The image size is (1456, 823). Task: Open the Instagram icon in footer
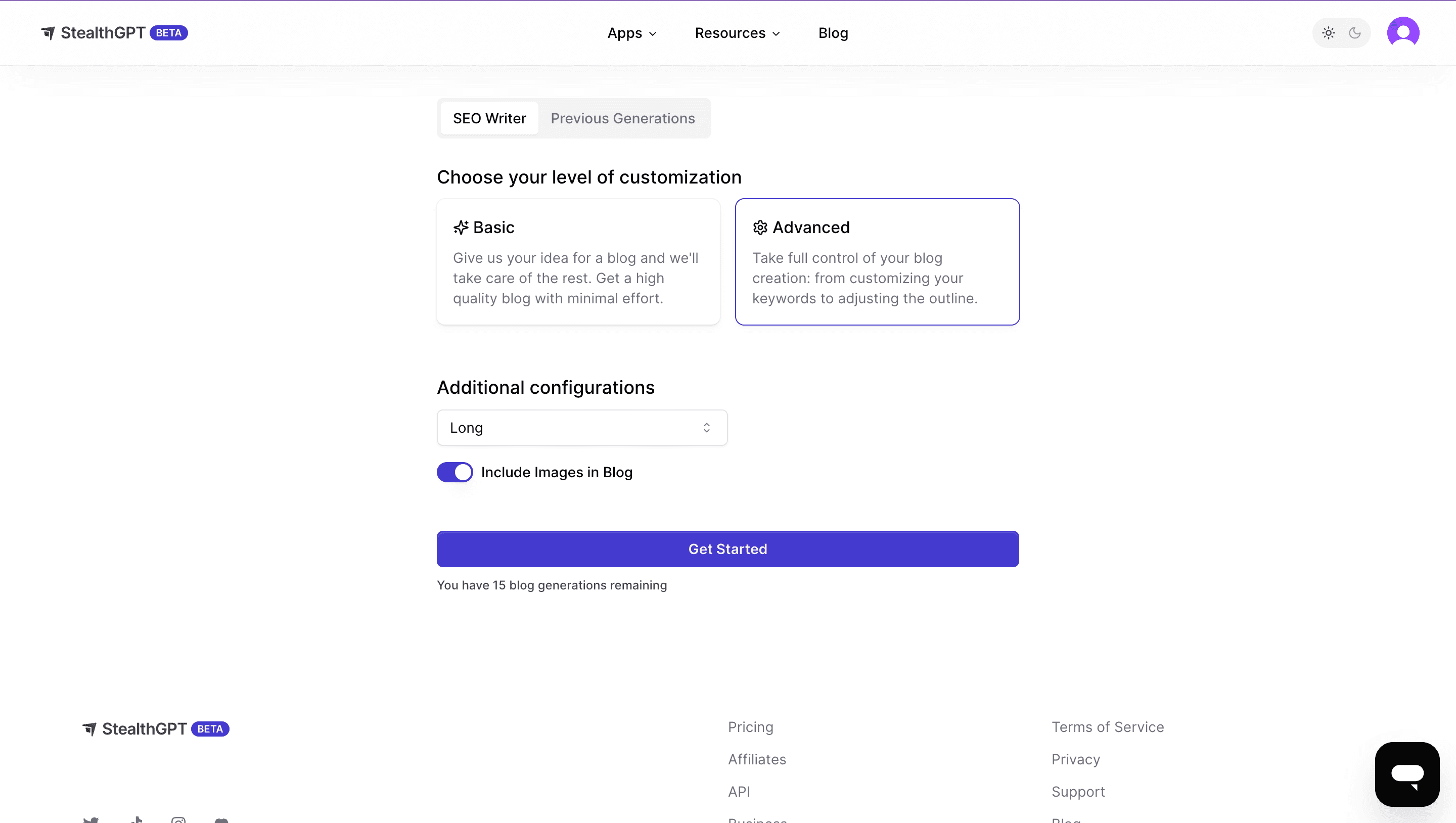(x=178, y=819)
